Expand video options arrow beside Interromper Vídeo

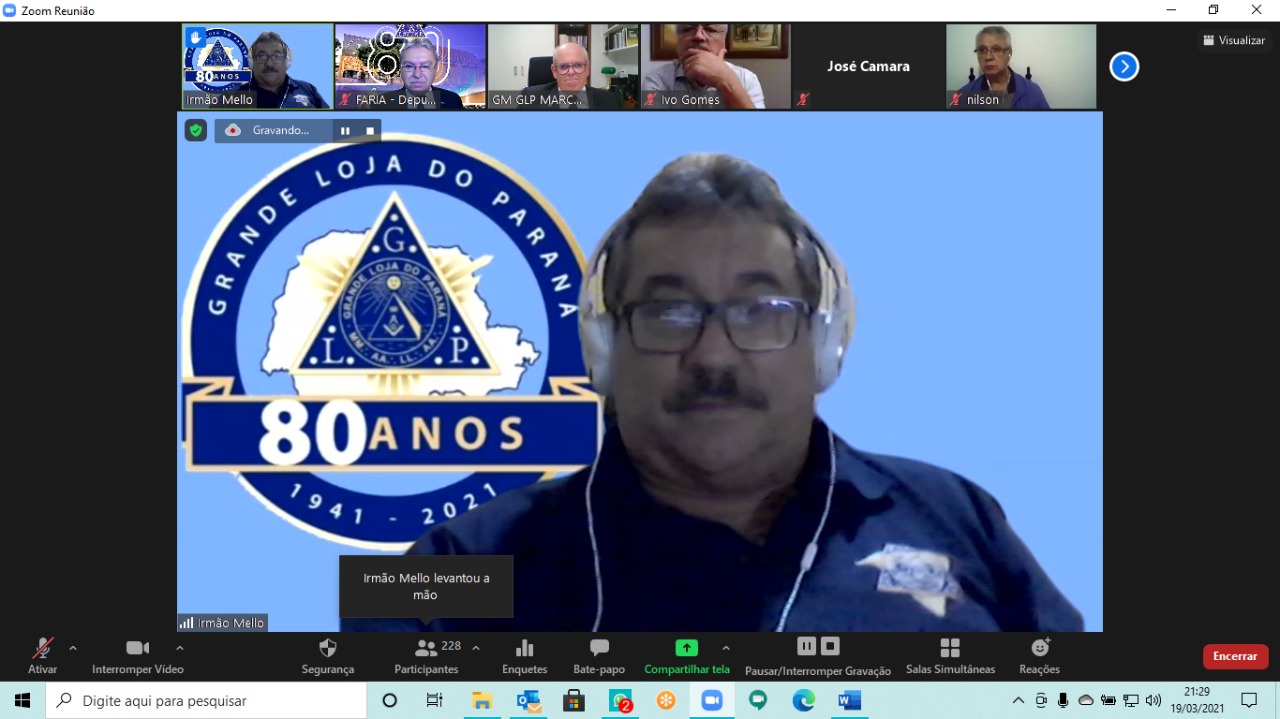(179, 648)
